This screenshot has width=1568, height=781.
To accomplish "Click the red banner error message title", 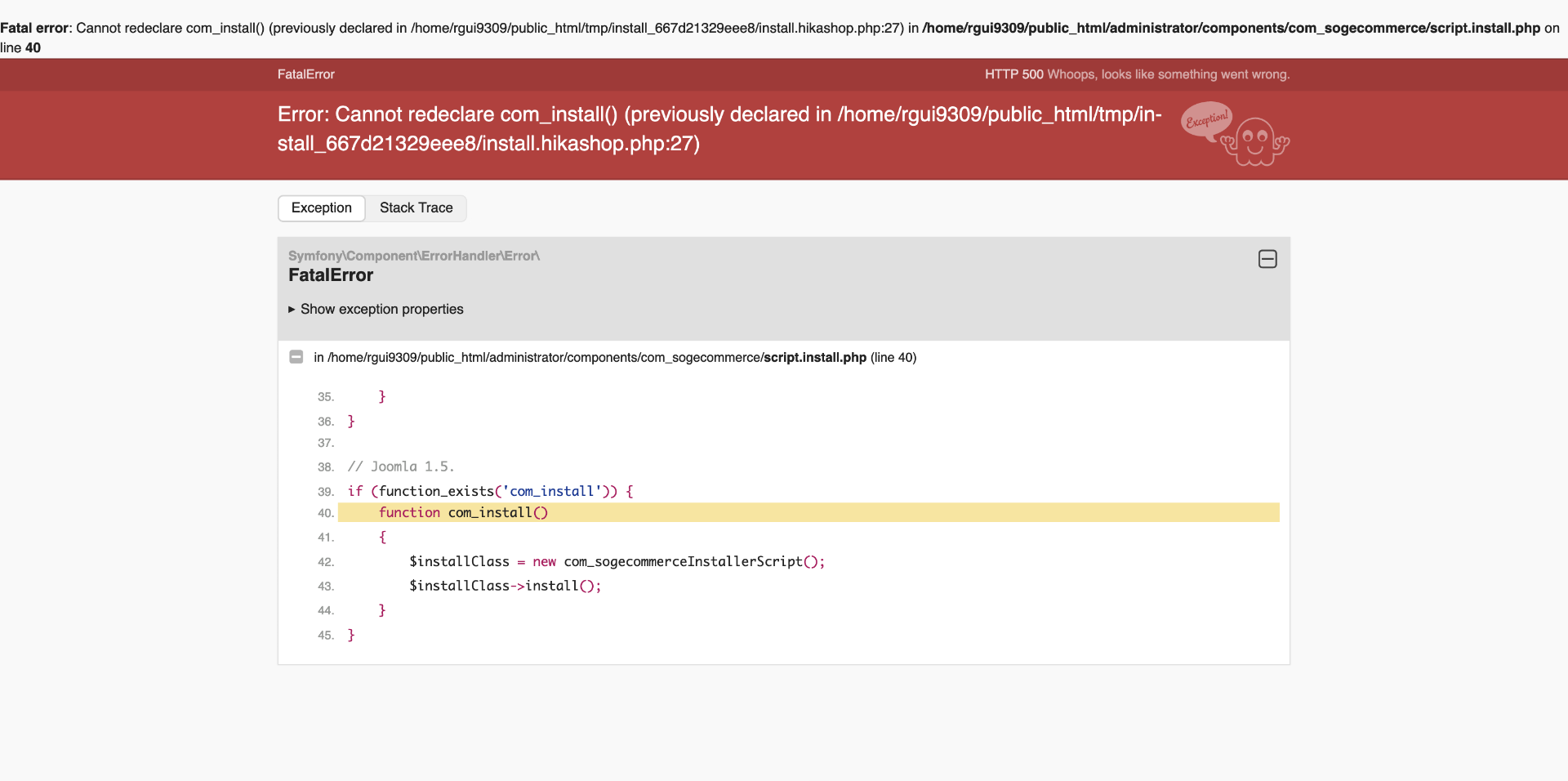I will [719, 129].
